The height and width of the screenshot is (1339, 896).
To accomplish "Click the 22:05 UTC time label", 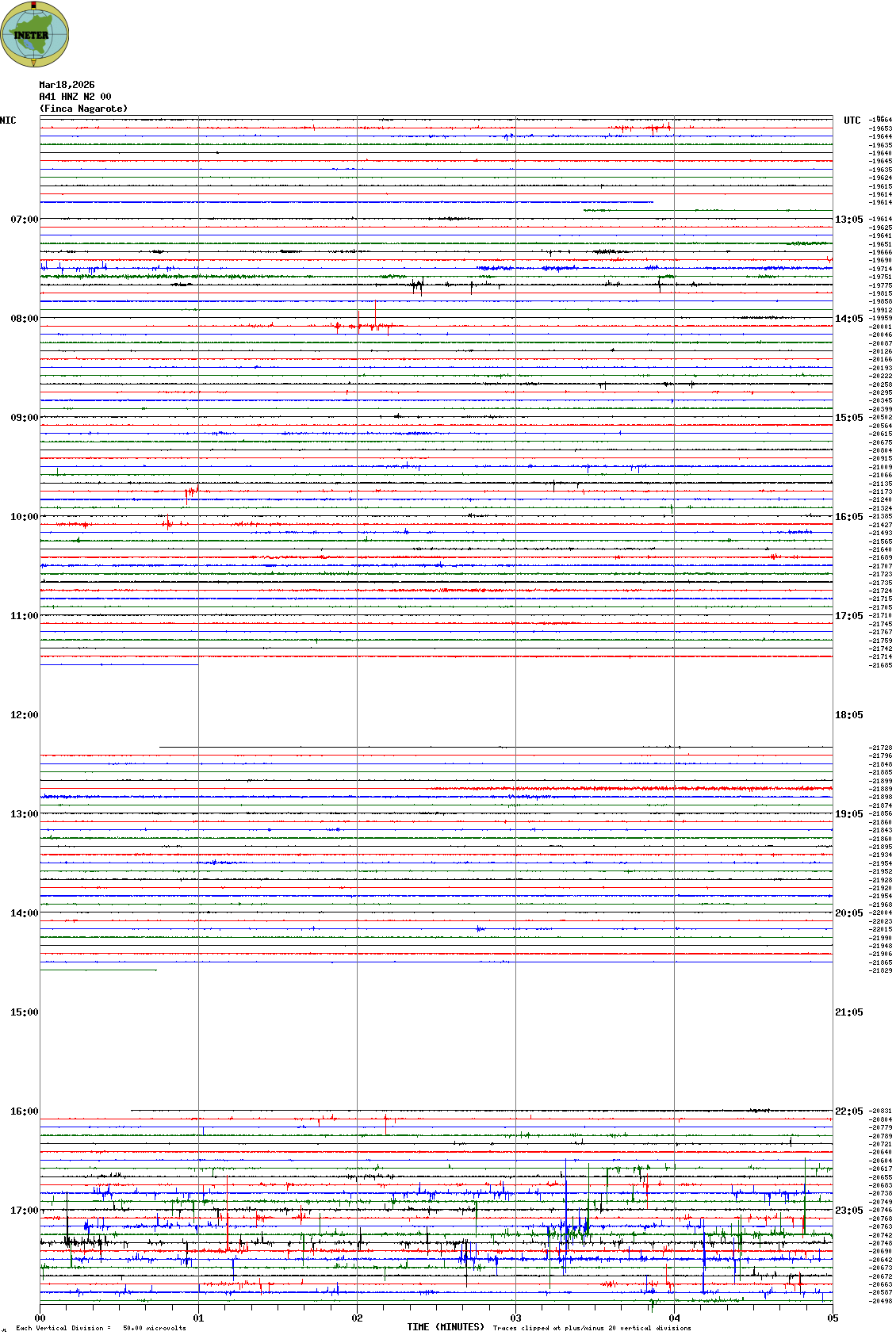I will pyautogui.click(x=848, y=1111).
